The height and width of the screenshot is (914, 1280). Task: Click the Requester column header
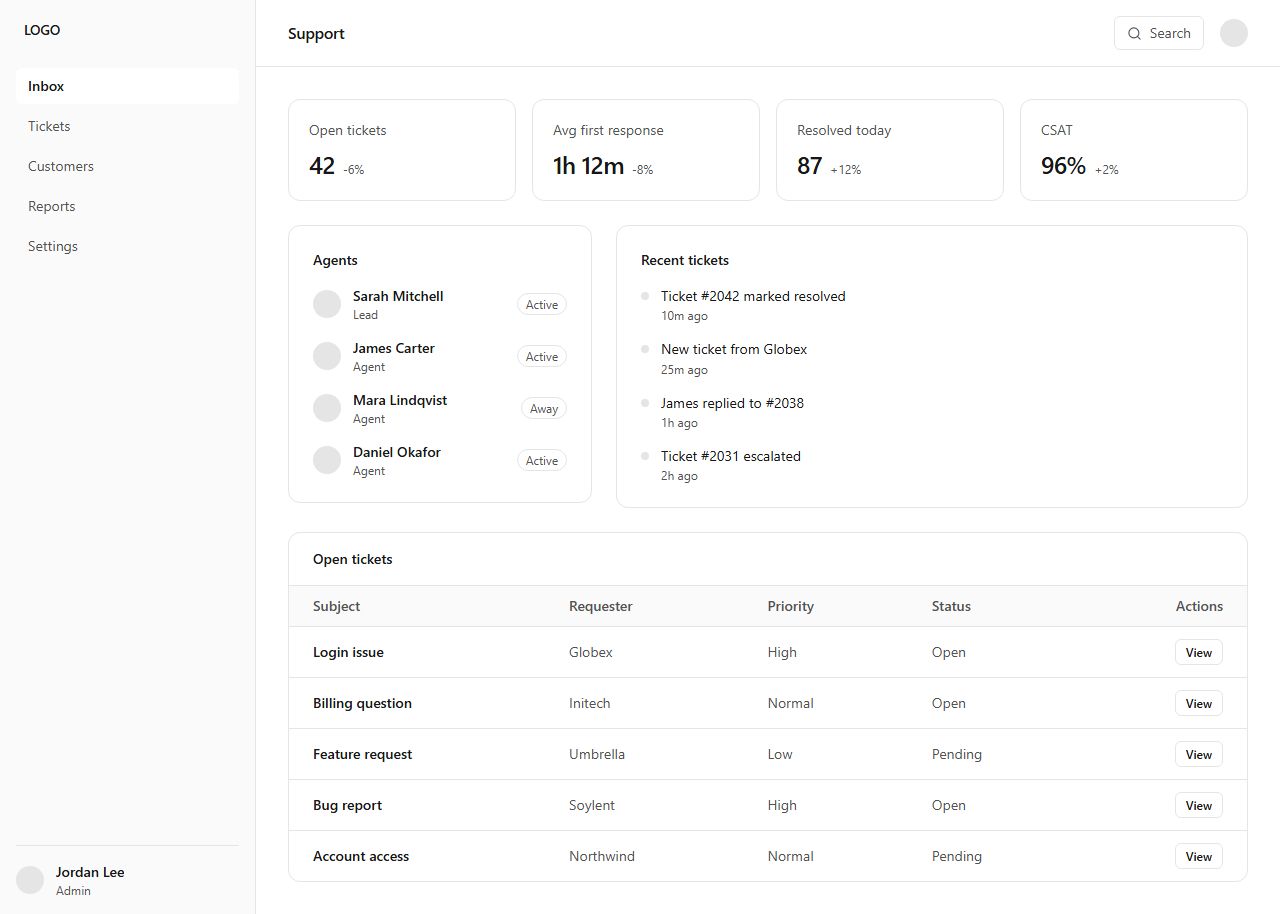[x=601, y=606]
